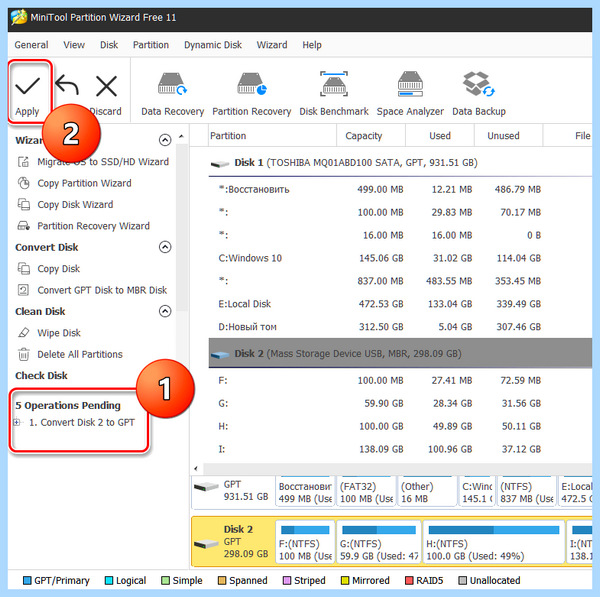The height and width of the screenshot is (597, 600).
Task: Sort by the Partition column header
Action: click(x=272, y=136)
